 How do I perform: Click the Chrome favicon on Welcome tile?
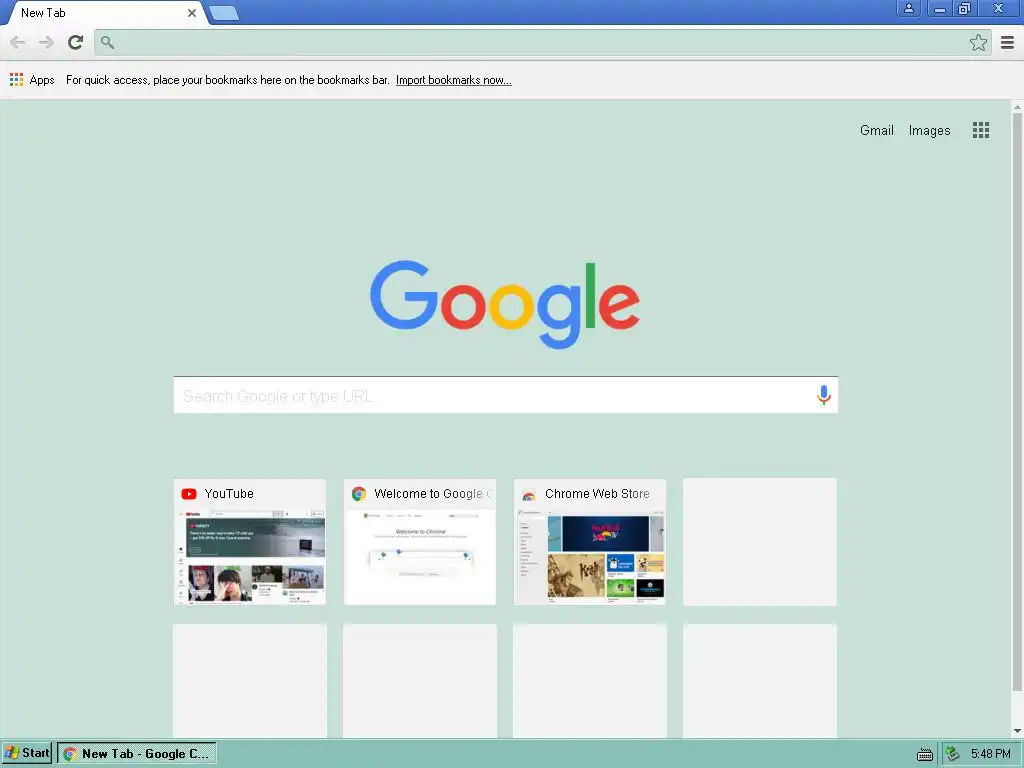[x=359, y=494]
